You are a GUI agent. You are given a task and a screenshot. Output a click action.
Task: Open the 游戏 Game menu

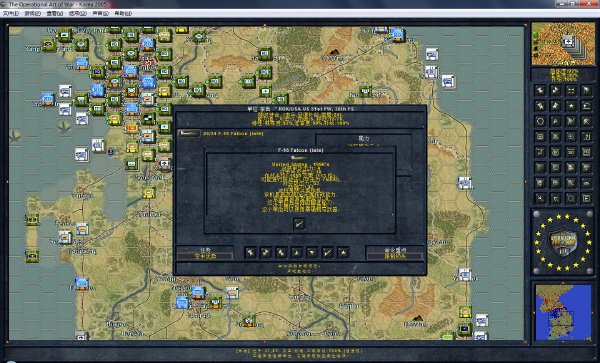[x=33, y=13]
